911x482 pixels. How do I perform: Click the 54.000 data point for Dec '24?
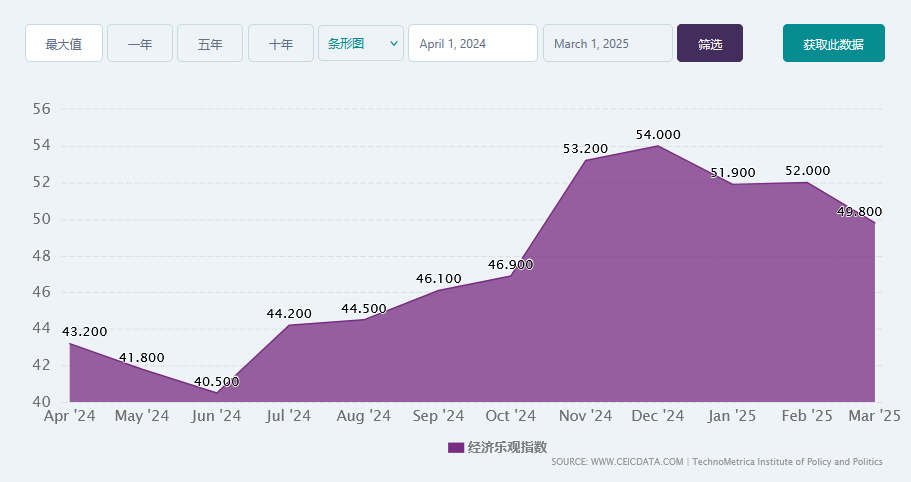tap(658, 146)
